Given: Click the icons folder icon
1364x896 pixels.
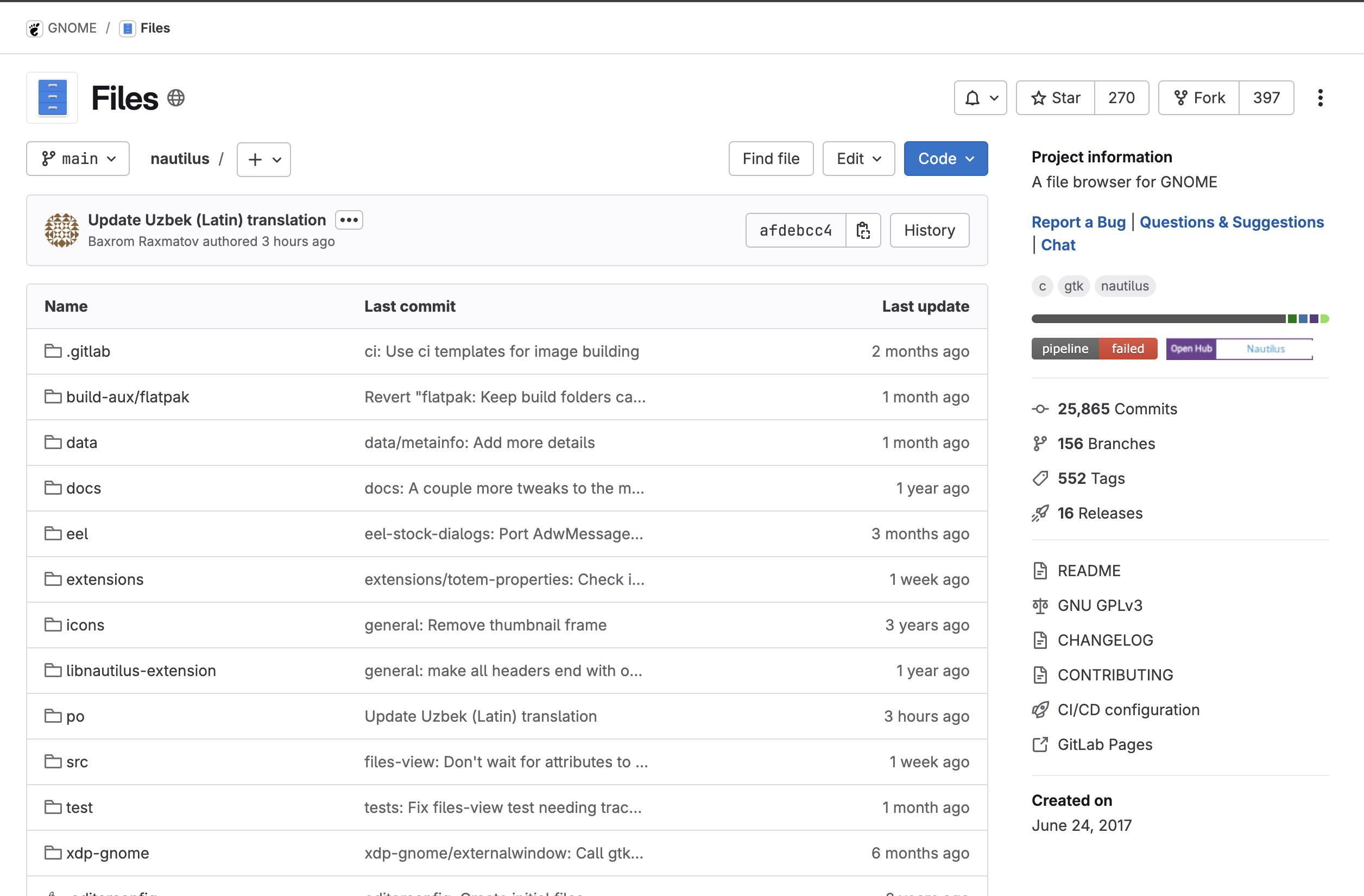Looking at the screenshot, I should [x=53, y=624].
